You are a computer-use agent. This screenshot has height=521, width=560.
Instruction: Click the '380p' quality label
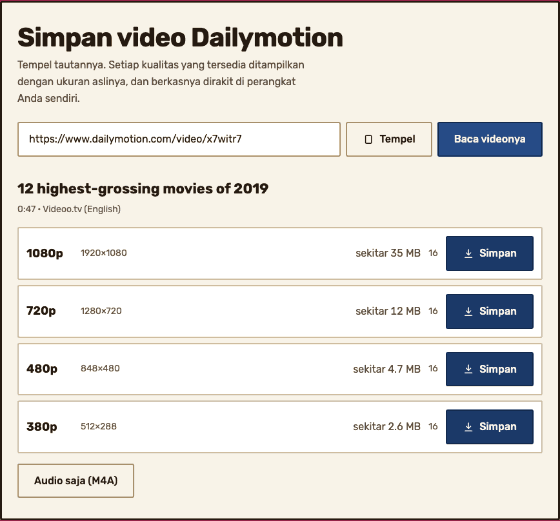42,426
